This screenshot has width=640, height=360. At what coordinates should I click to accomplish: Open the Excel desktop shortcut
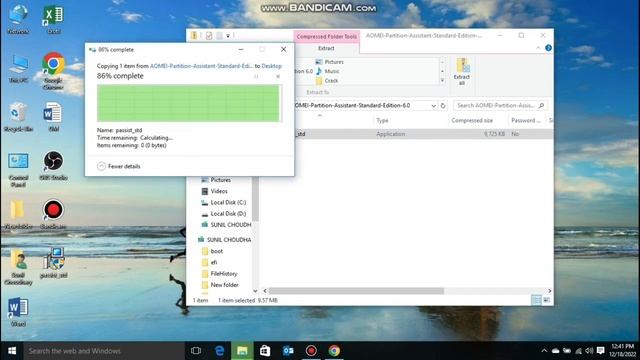click(x=53, y=19)
